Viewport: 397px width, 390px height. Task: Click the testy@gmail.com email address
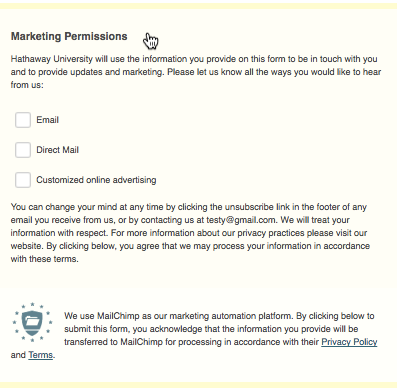(241, 220)
